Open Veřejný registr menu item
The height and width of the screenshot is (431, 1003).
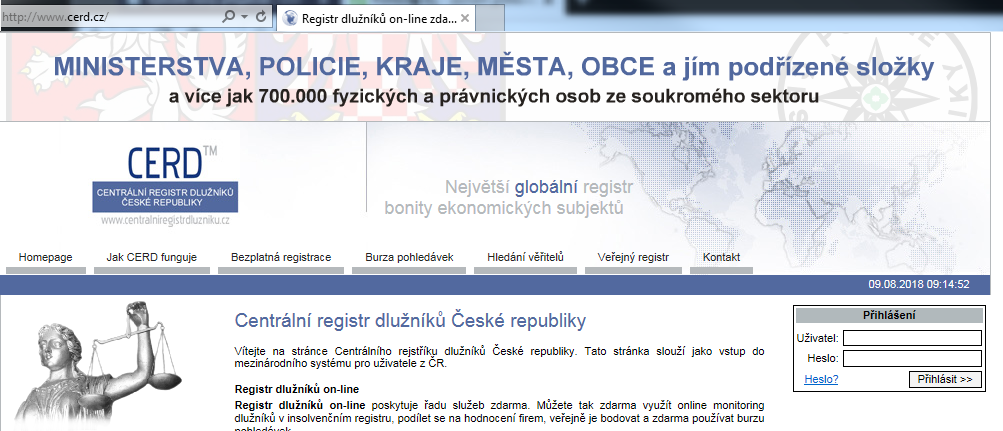pyautogui.click(x=633, y=258)
